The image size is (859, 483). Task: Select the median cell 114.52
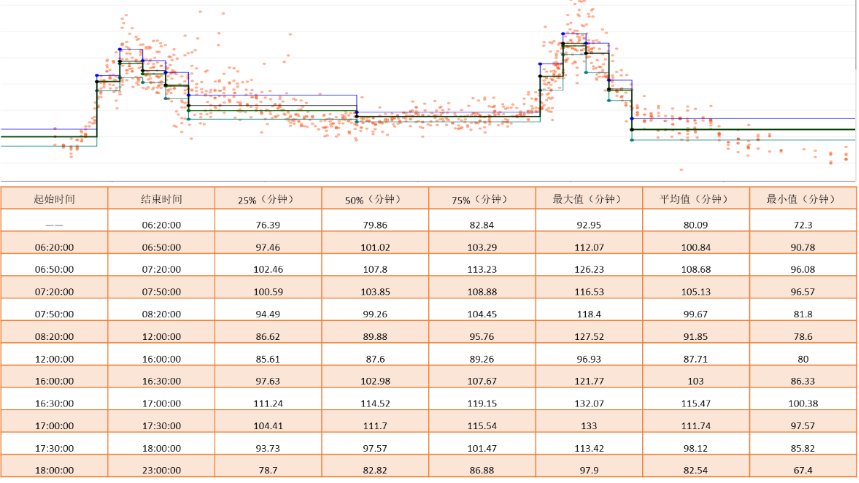pos(375,402)
